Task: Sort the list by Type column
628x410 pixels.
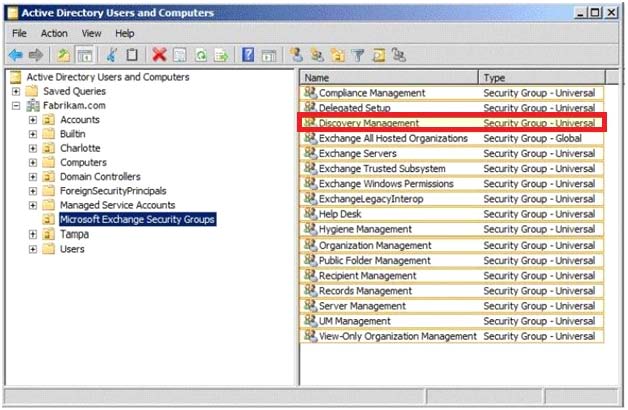Action: coord(542,77)
